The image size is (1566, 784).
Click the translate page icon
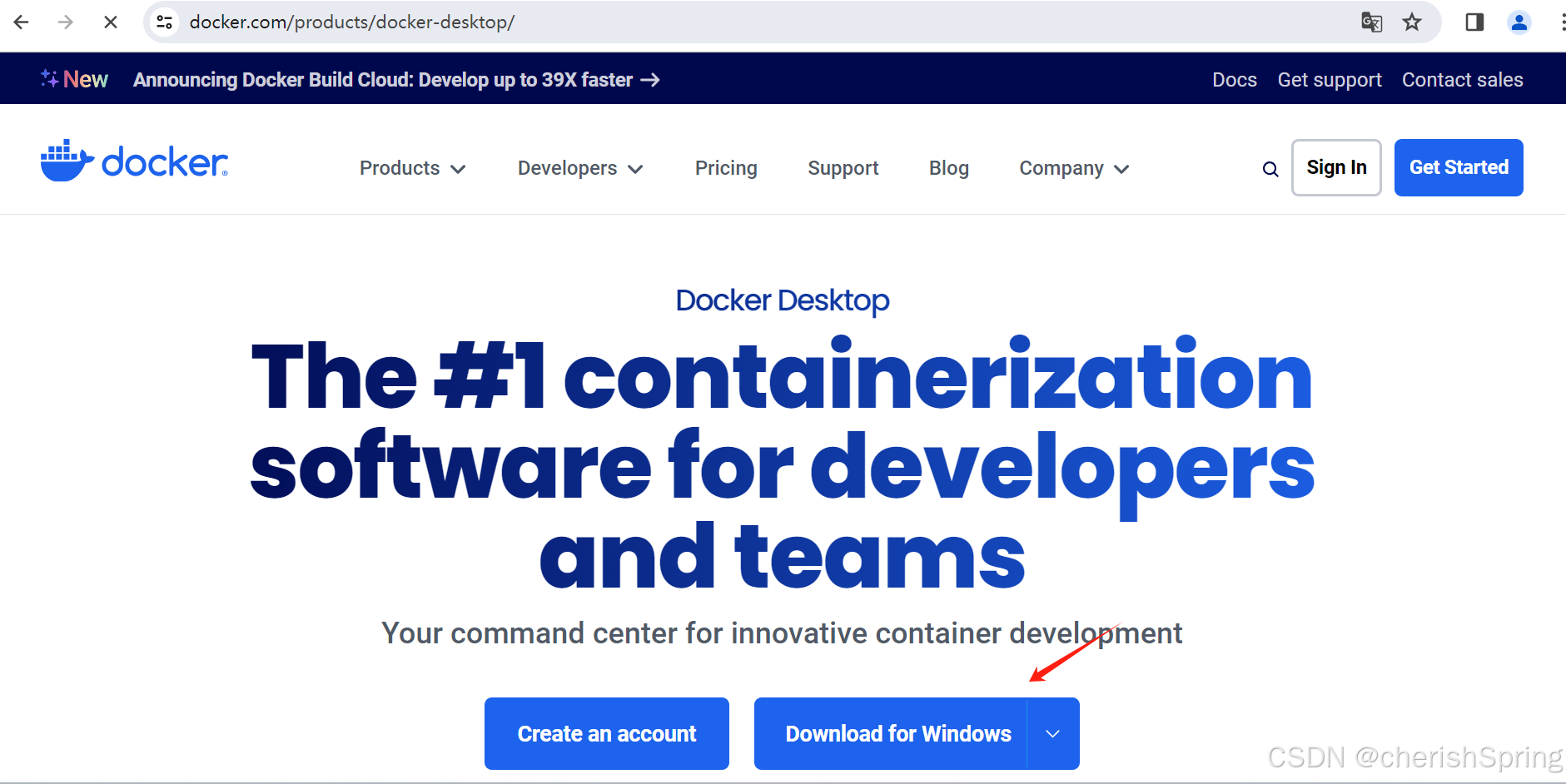(x=1371, y=22)
